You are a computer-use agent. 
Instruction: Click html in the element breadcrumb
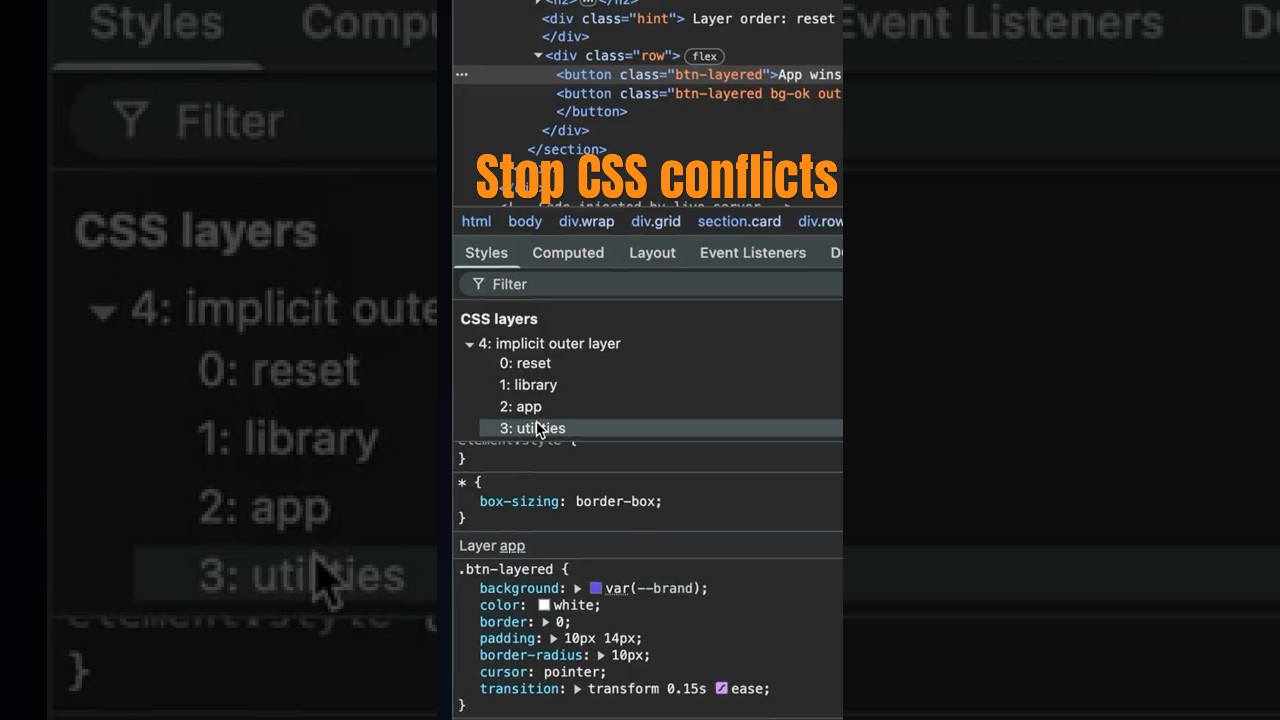(x=476, y=222)
